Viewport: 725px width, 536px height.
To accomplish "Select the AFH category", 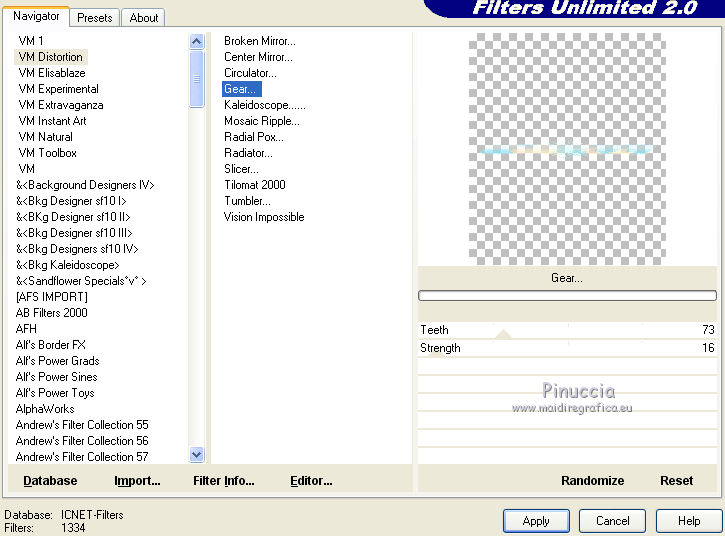I will point(26,329).
